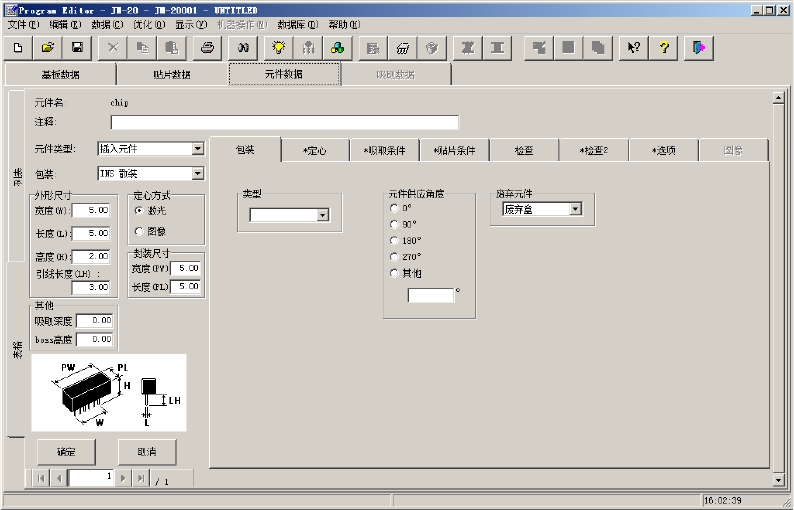The width and height of the screenshot is (794, 510).
Task: Expand the 元件类型 dropdown
Action: point(197,148)
